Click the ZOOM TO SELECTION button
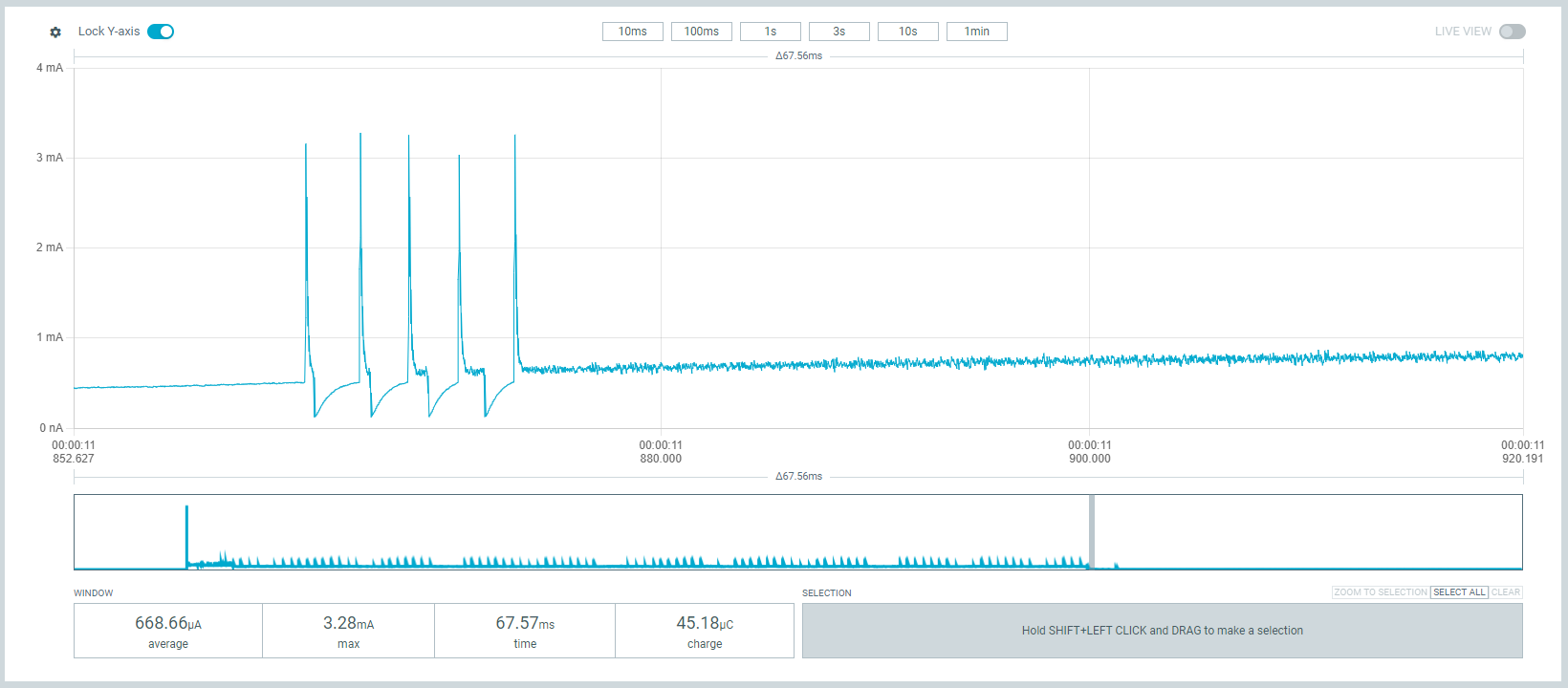This screenshot has height=688, width=1568. coord(1380,592)
